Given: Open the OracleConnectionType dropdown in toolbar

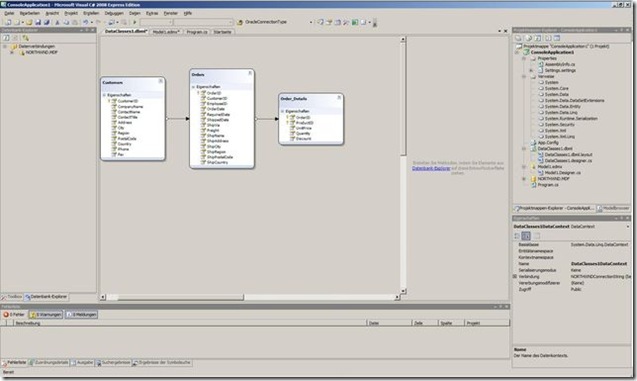Looking at the screenshot, I should (311, 22).
